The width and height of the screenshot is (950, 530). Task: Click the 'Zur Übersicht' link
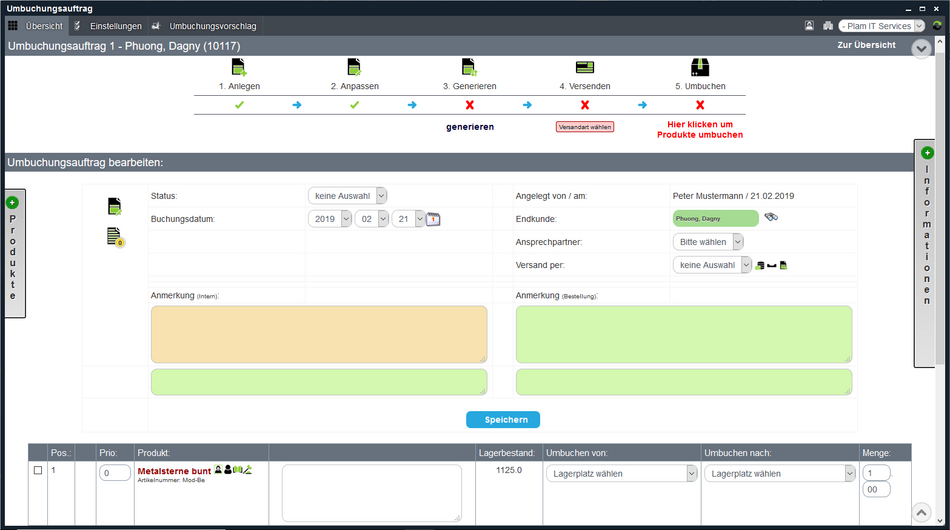coord(866,46)
